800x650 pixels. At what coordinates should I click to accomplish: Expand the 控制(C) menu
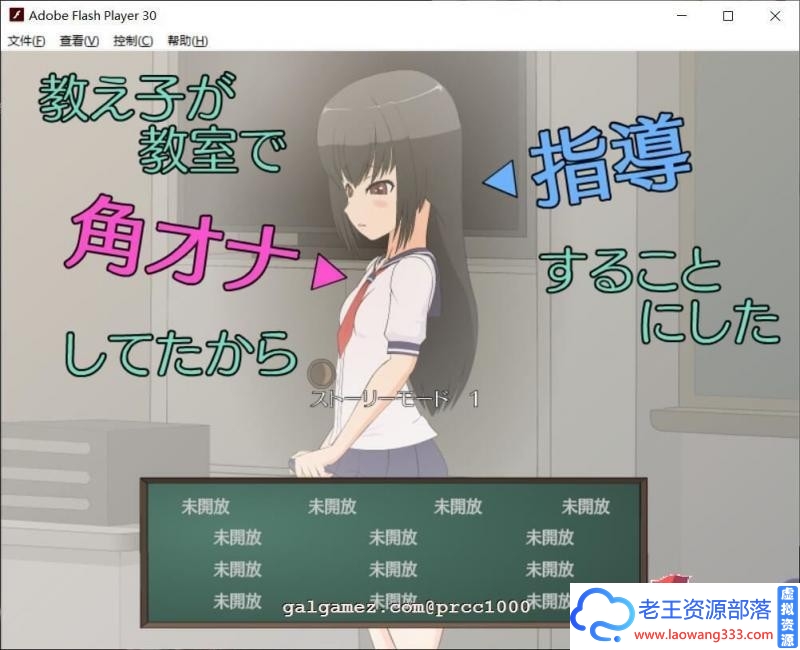[x=133, y=41]
